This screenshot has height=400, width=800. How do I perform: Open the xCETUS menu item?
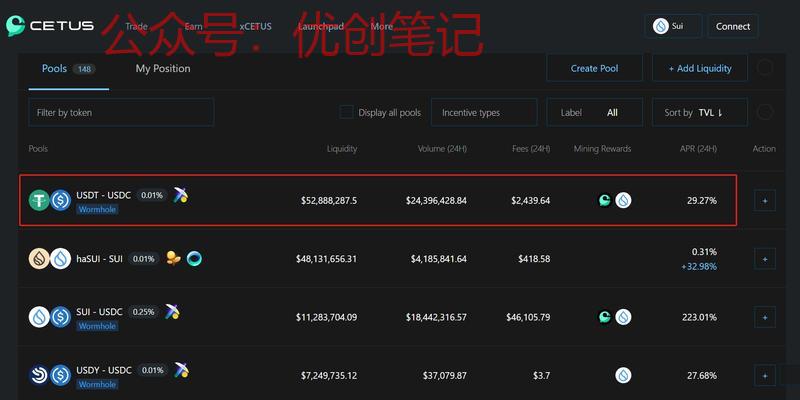256,27
